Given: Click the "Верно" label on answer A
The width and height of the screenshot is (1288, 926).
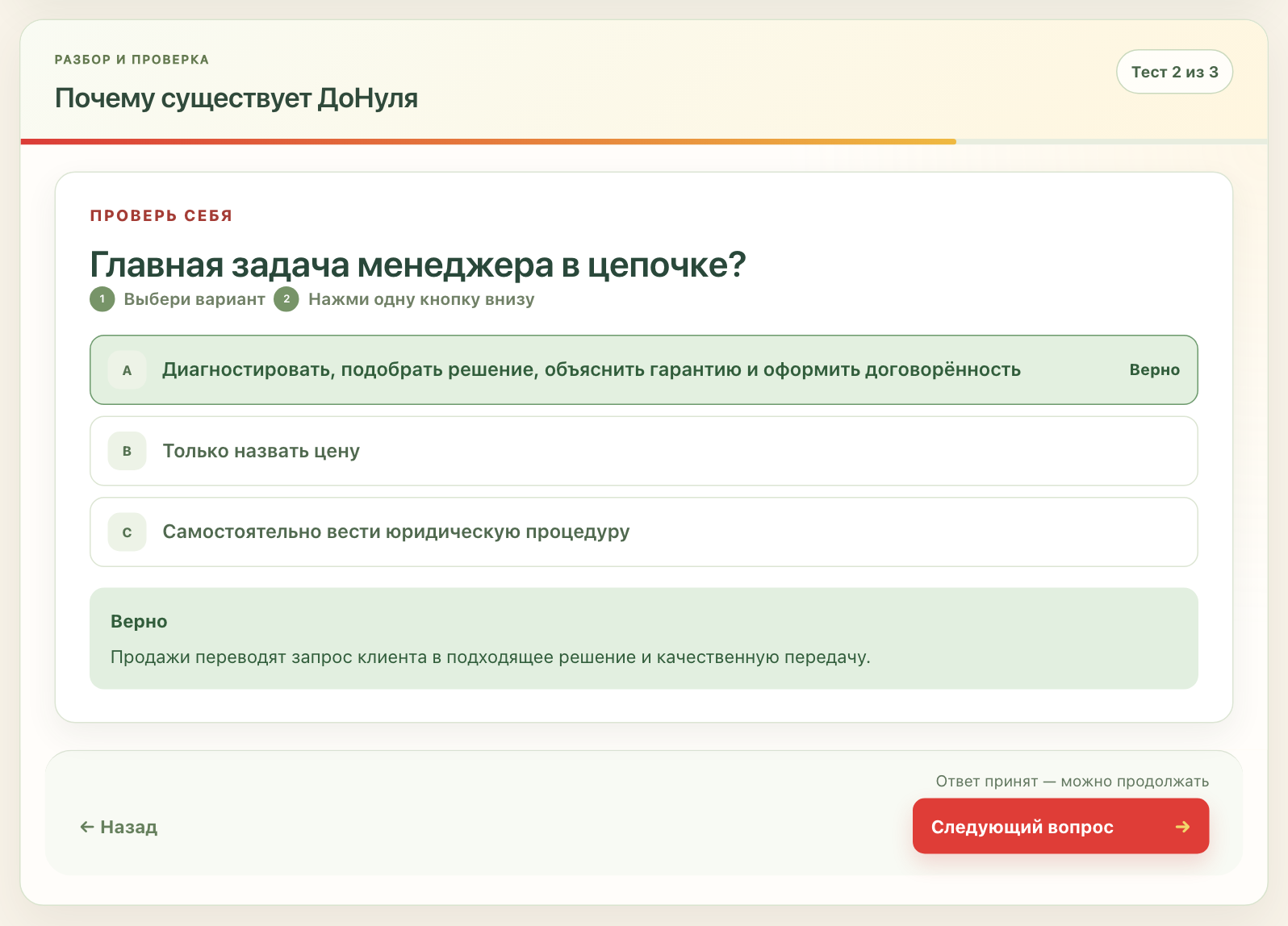Looking at the screenshot, I should pyautogui.click(x=1154, y=370).
